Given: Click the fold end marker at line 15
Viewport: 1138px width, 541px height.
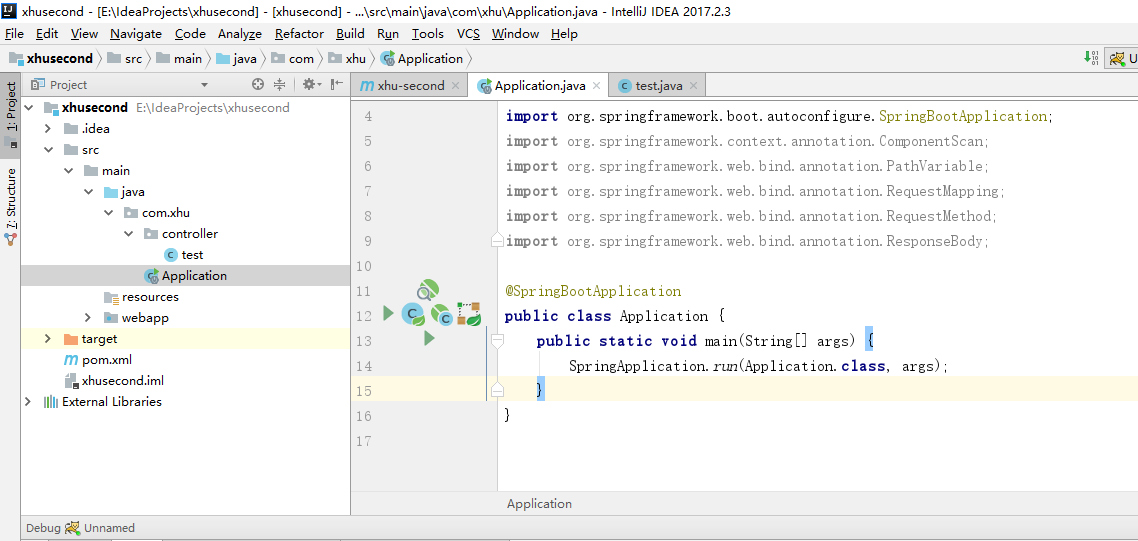Looking at the screenshot, I should [x=497, y=391].
